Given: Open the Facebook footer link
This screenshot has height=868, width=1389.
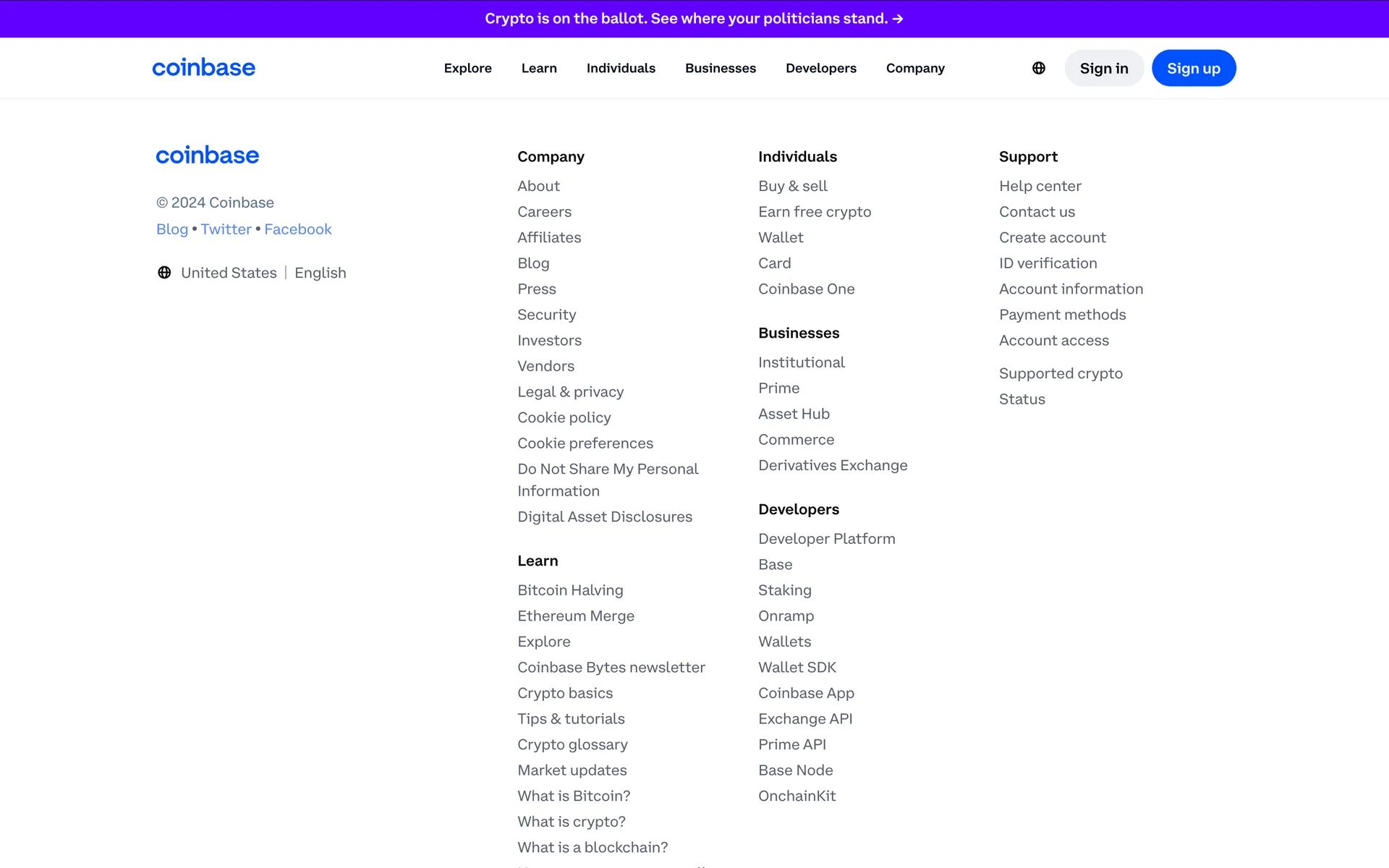Looking at the screenshot, I should 297,229.
